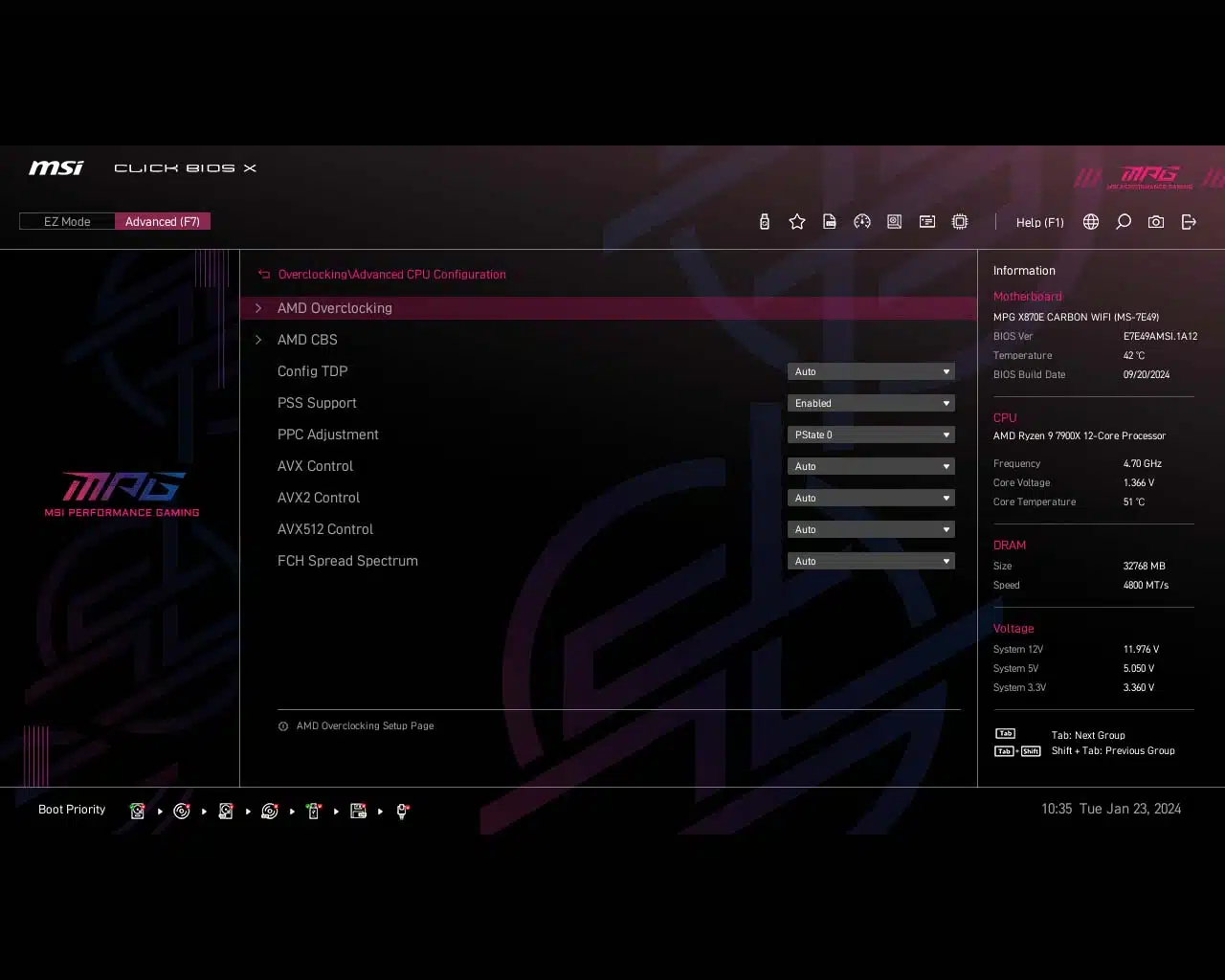Click the 4.70 GHz frequency value

(x=1143, y=464)
